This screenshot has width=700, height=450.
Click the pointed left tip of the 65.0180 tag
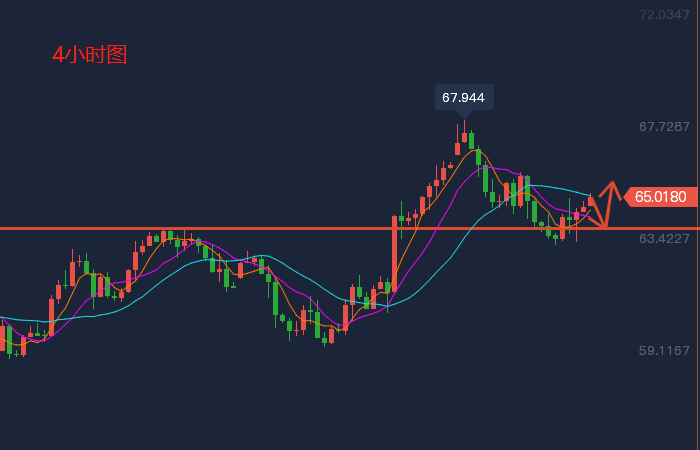pos(626,196)
